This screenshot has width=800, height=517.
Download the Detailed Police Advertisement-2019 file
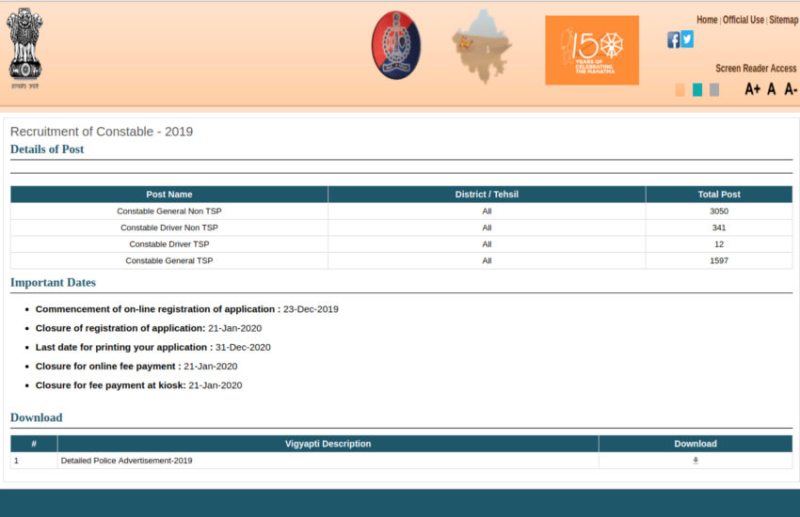point(695,460)
